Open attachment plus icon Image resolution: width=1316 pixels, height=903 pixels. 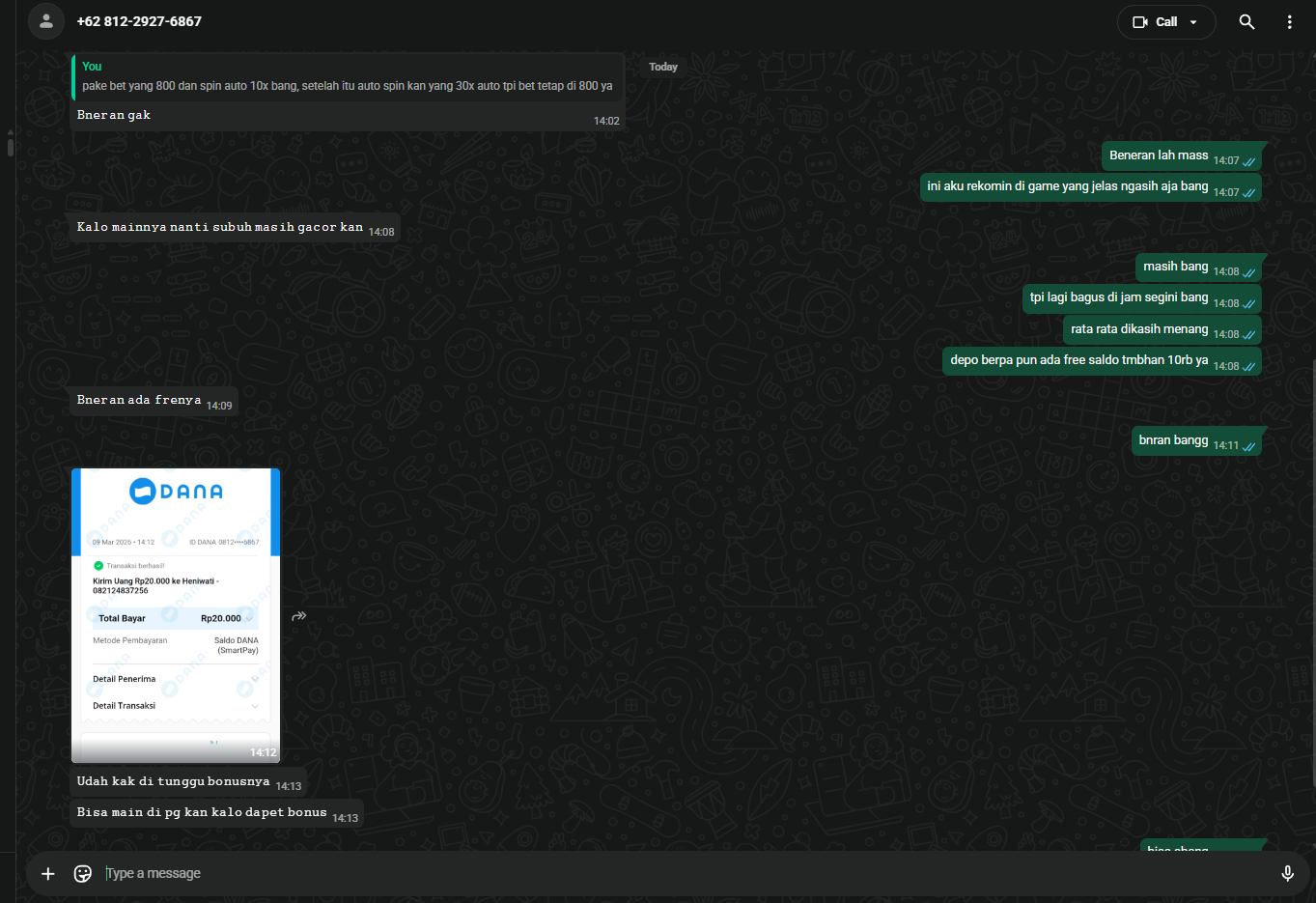(48, 874)
